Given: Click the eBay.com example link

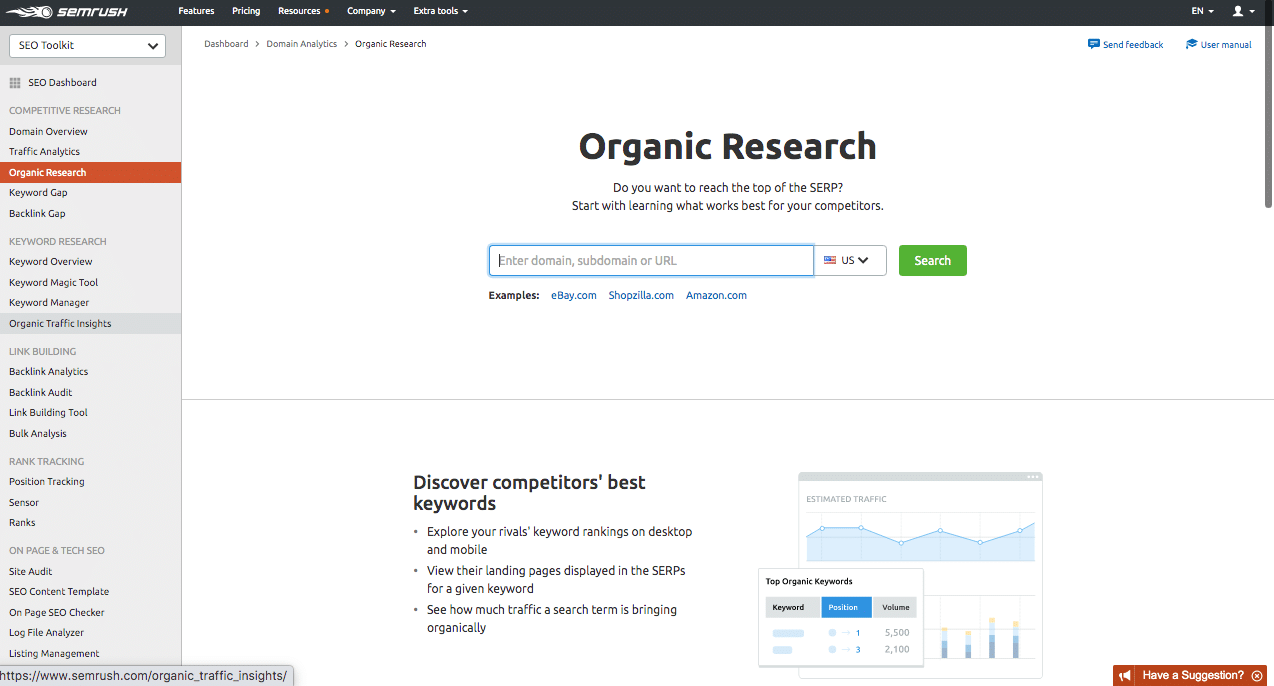Looking at the screenshot, I should [574, 295].
